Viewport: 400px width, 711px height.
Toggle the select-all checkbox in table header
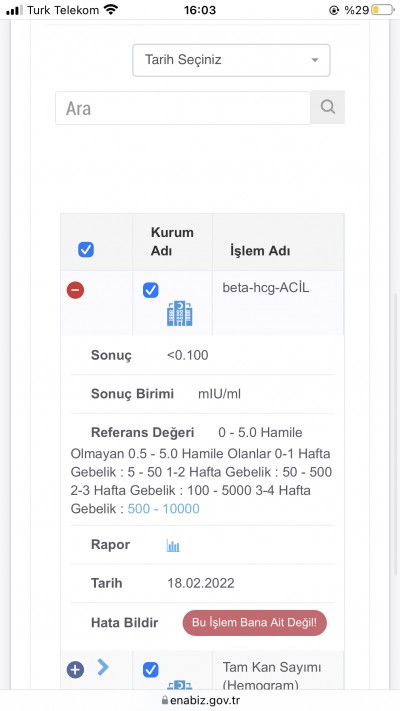coord(86,249)
